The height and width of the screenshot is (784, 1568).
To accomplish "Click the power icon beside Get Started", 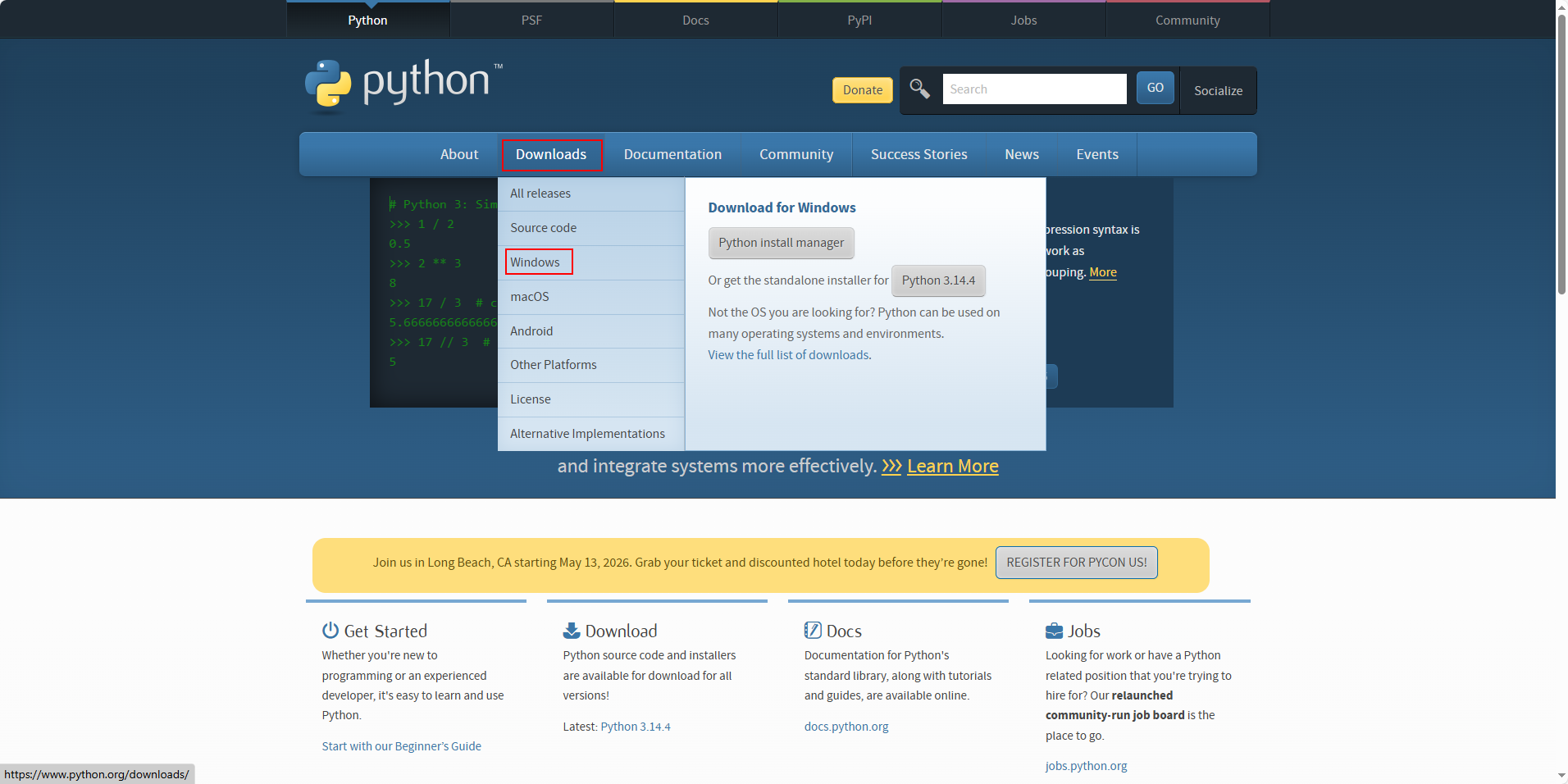I will pos(330,630).
